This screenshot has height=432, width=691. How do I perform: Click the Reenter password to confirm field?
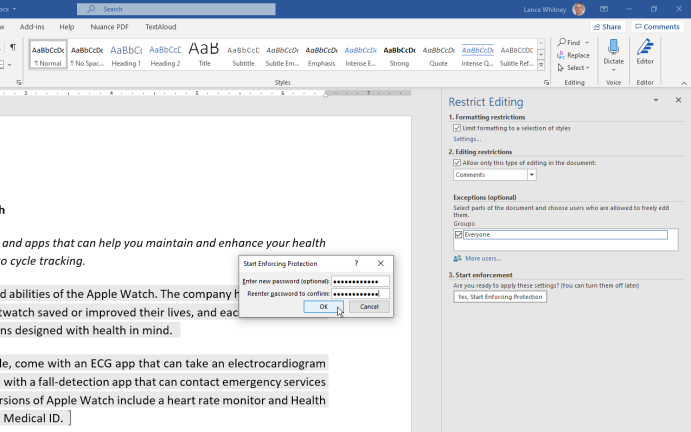[360, 294]
